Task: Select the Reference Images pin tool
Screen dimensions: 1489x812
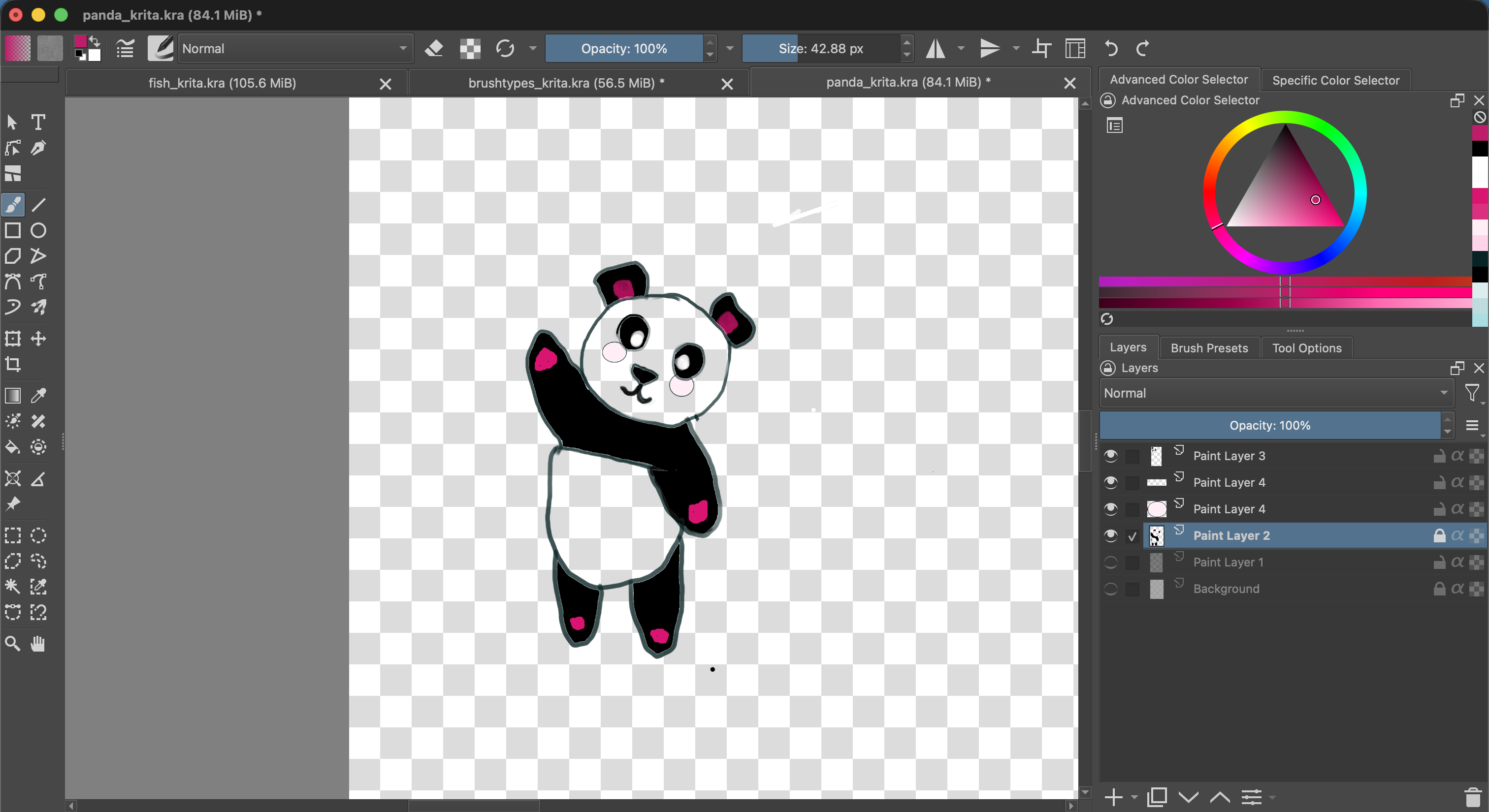Action: coord(13,503)
